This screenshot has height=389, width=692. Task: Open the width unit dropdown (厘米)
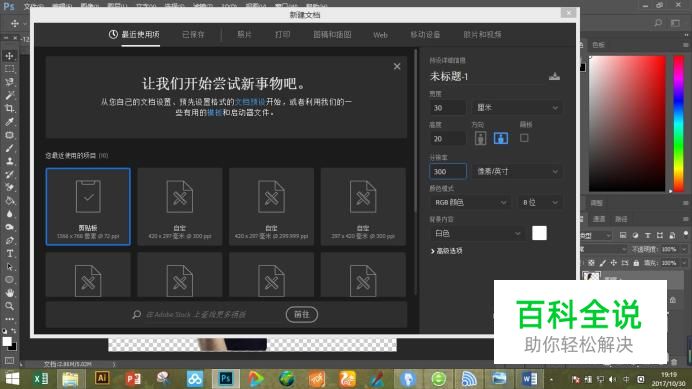tap(517, 108)
